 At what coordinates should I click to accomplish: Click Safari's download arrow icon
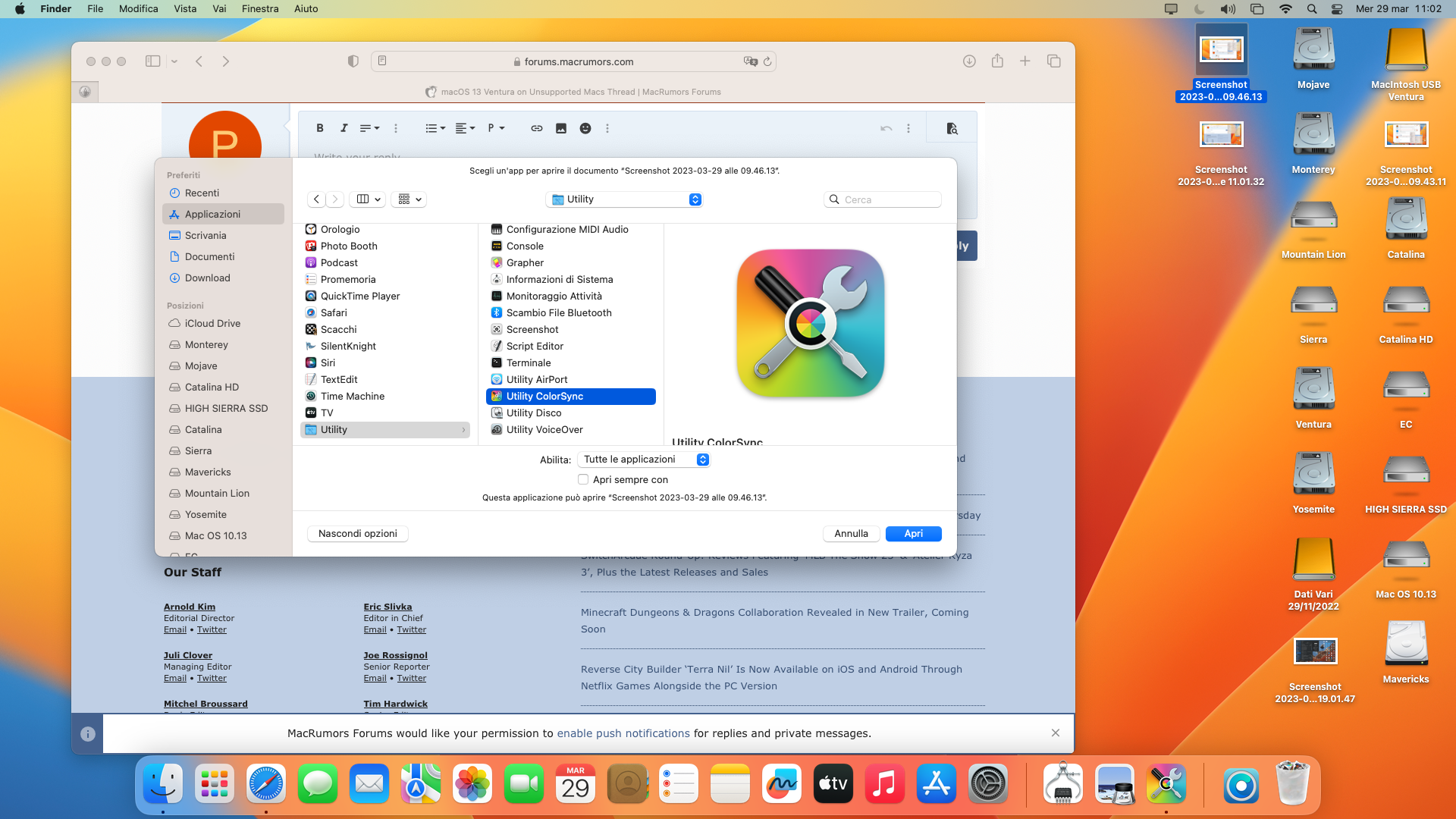(969, 61)
